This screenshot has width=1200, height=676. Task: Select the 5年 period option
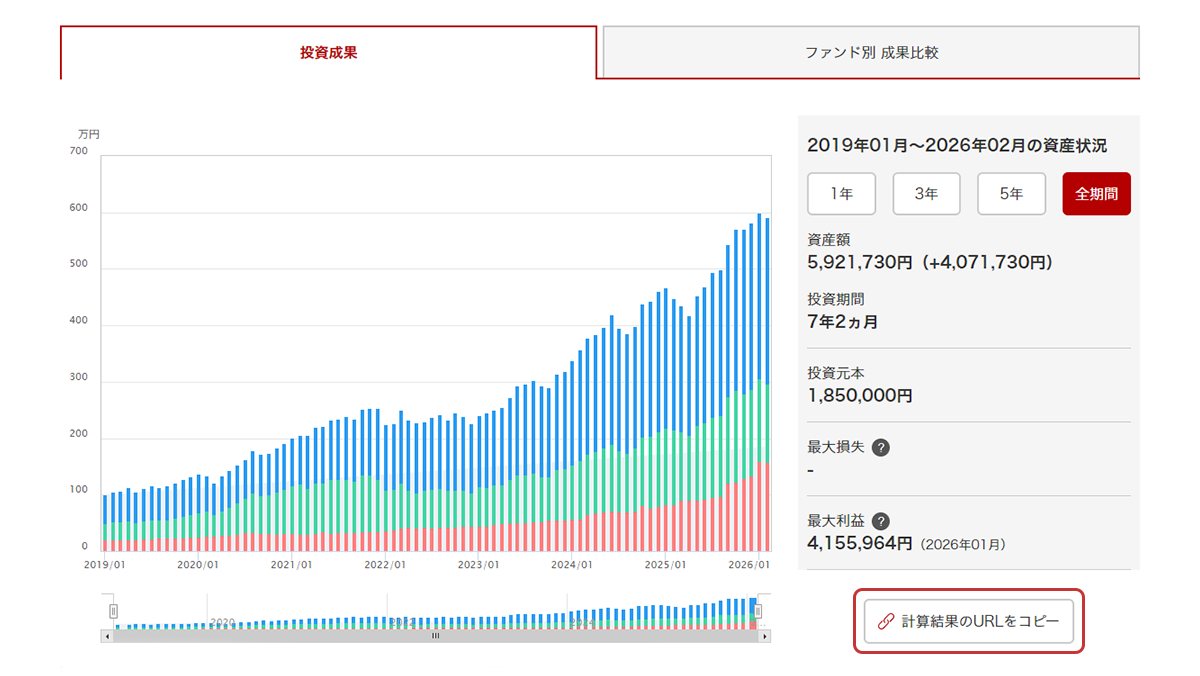pyautogui.click(x=1011, y=194)
